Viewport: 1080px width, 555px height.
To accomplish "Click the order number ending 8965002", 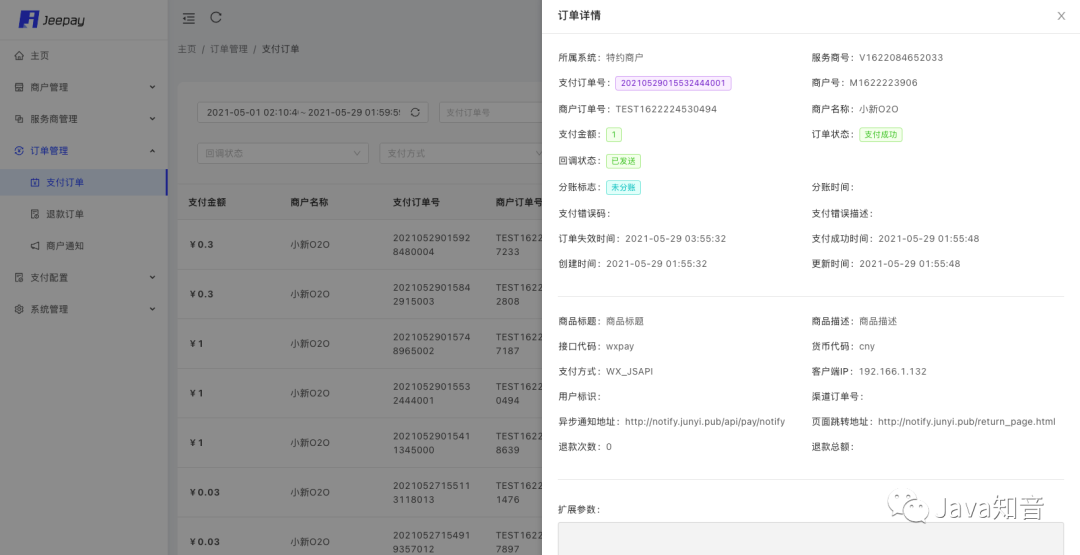I will 431,344.
